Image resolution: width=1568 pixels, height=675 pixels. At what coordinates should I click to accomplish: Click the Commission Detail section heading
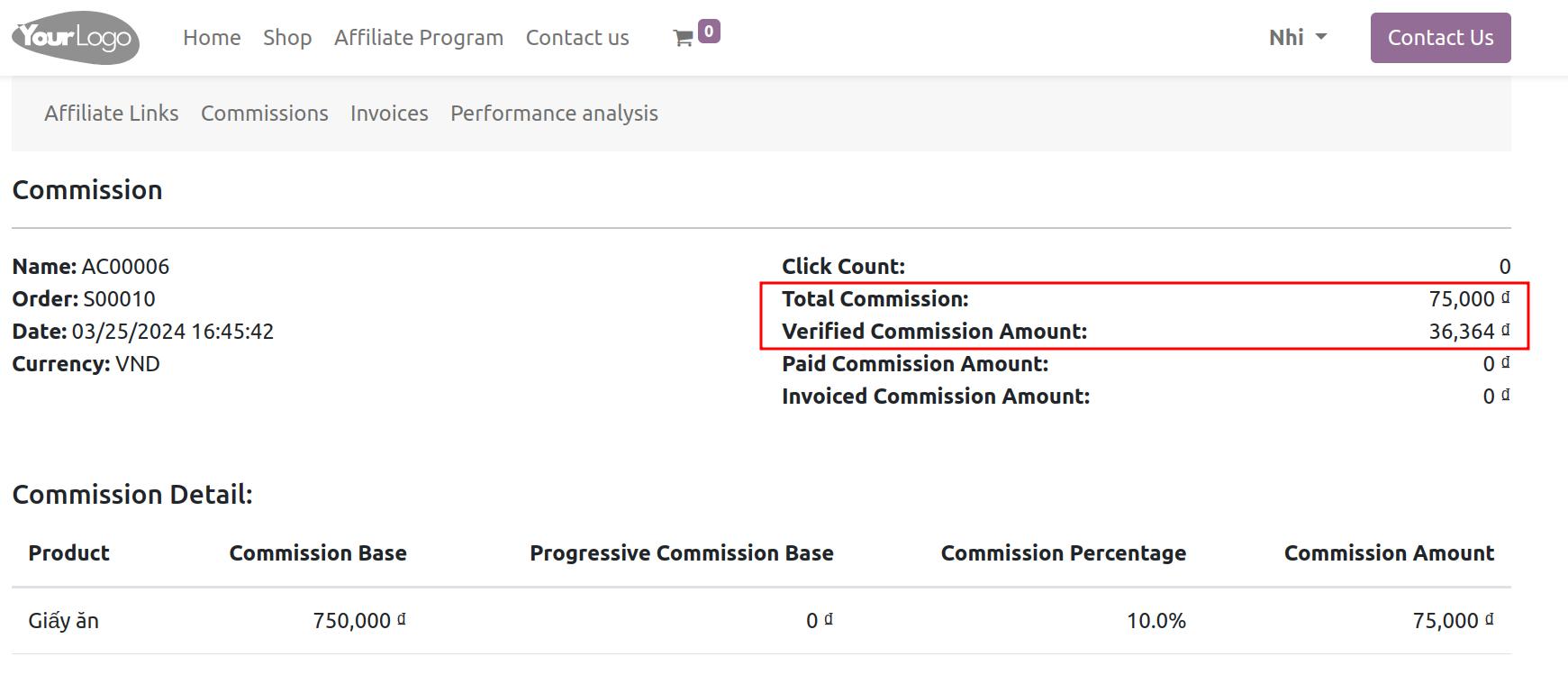131,494
